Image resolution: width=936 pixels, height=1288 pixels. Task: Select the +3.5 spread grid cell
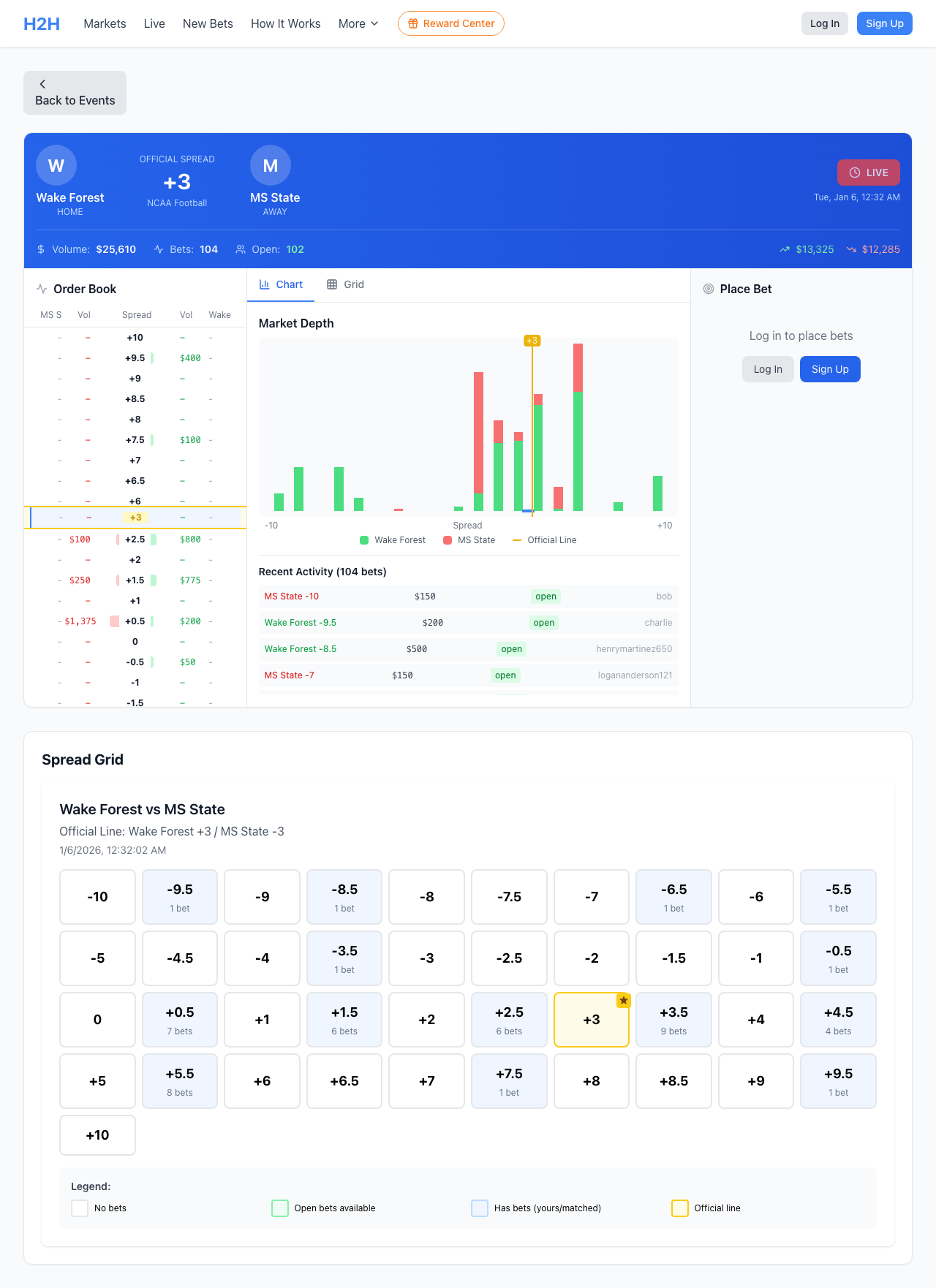(x=673, y=1020)
